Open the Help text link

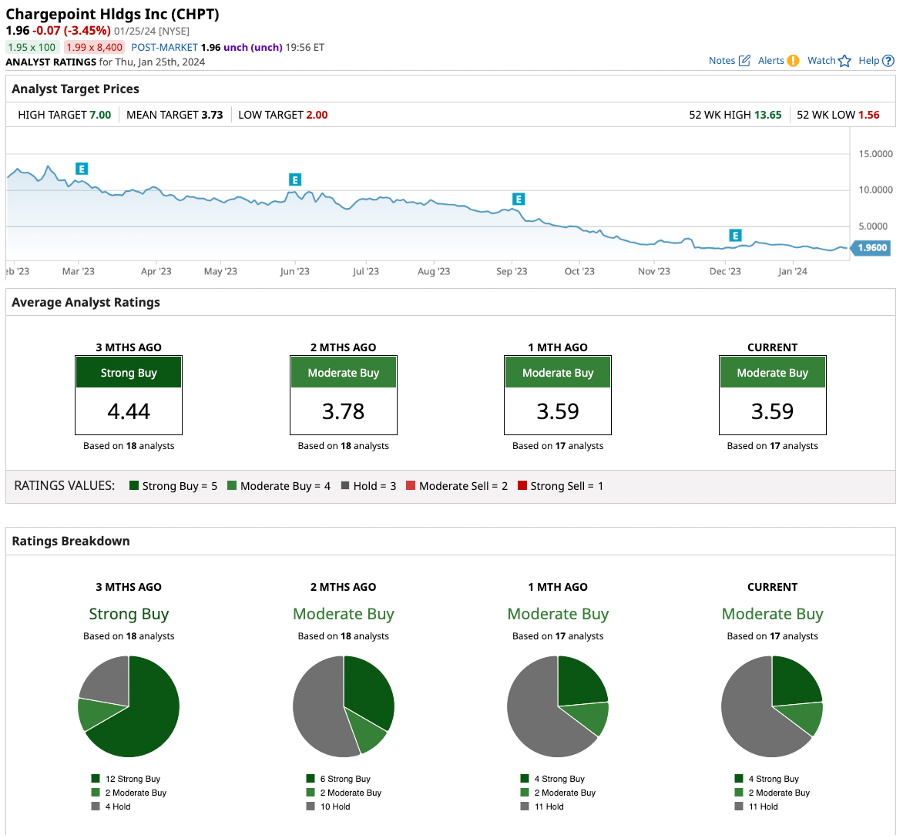pyautogui.click(x=868, y=61)
